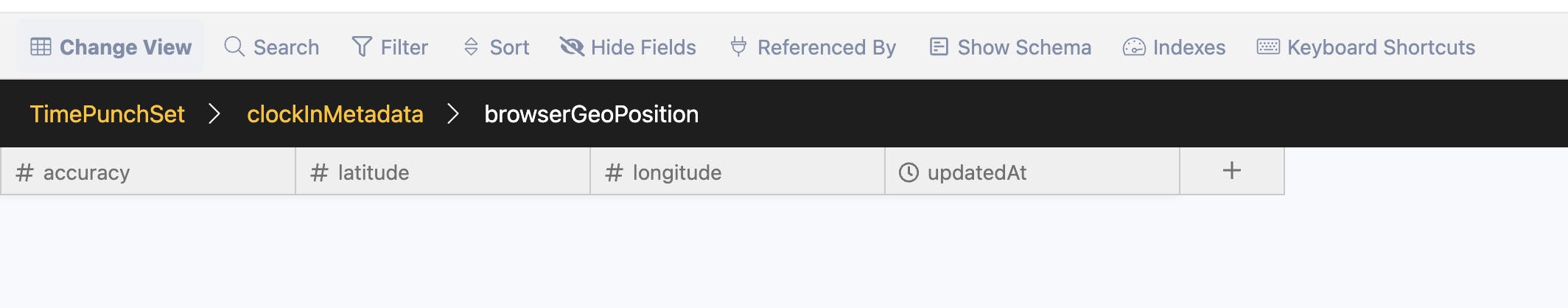Click the Sort arrows icon
The width and height of the screenshot is (1568, 308).
coord(471,47)
